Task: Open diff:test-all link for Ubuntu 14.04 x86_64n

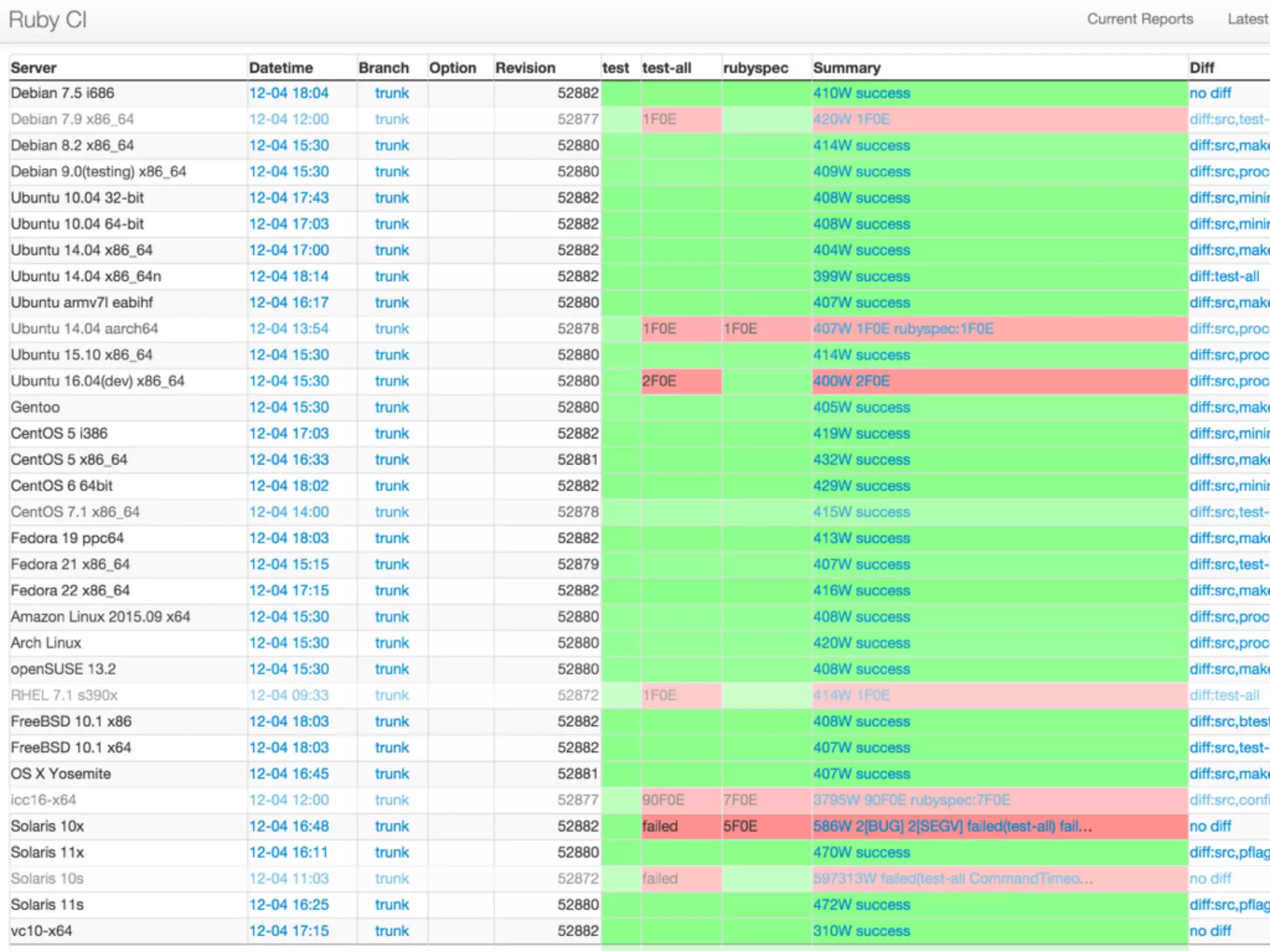Action: coord(1223,276)
